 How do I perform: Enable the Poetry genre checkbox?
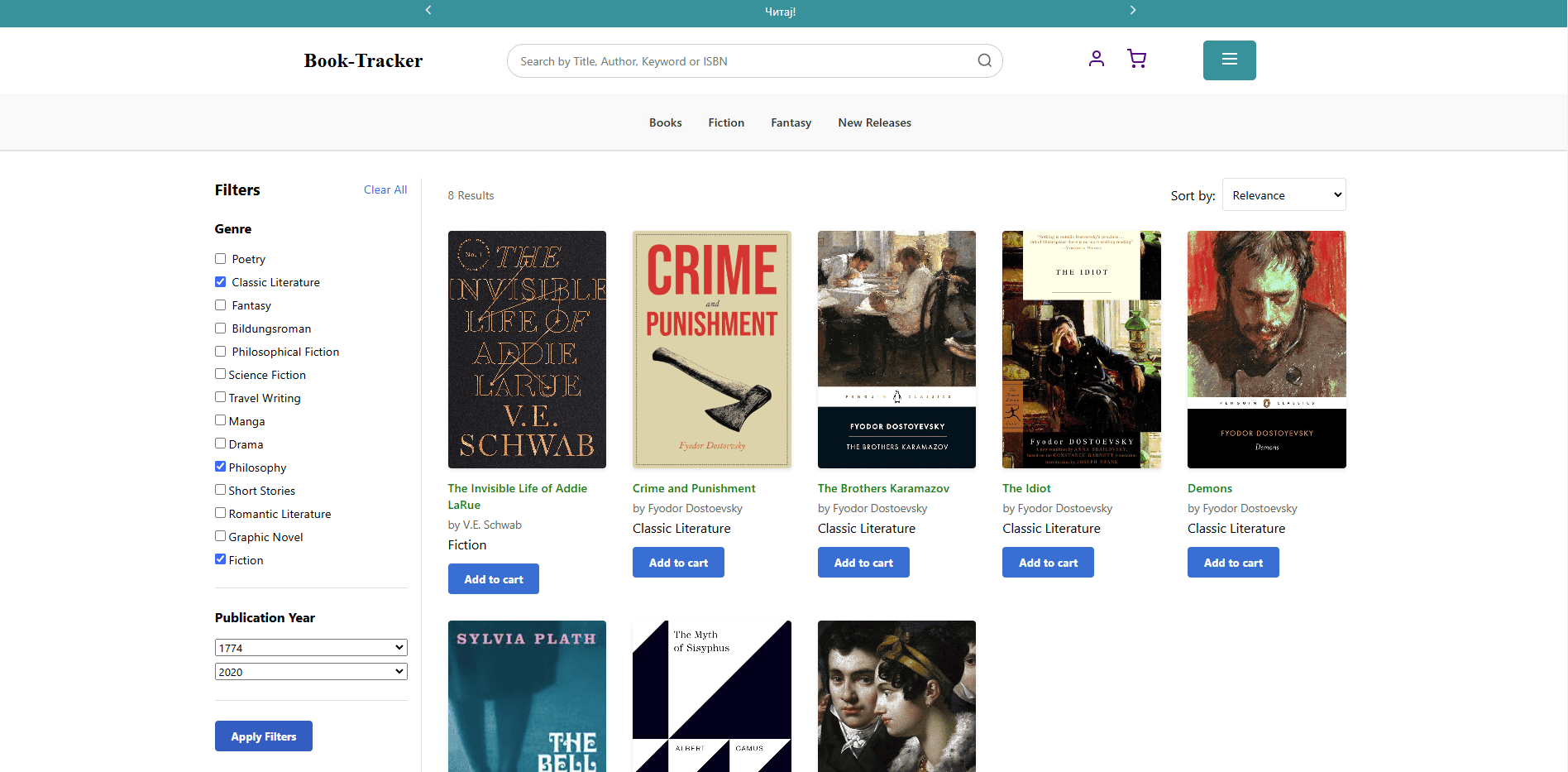221,259
